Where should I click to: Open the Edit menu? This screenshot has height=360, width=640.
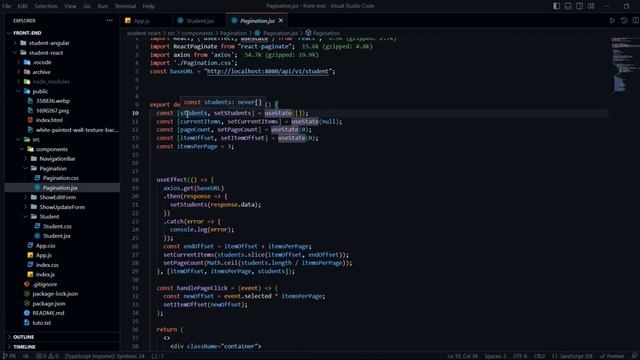22,6
